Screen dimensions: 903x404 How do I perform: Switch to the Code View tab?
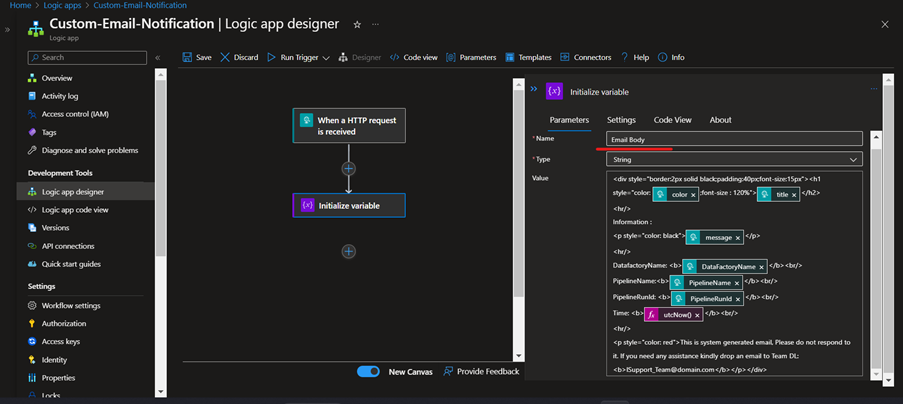672,120
